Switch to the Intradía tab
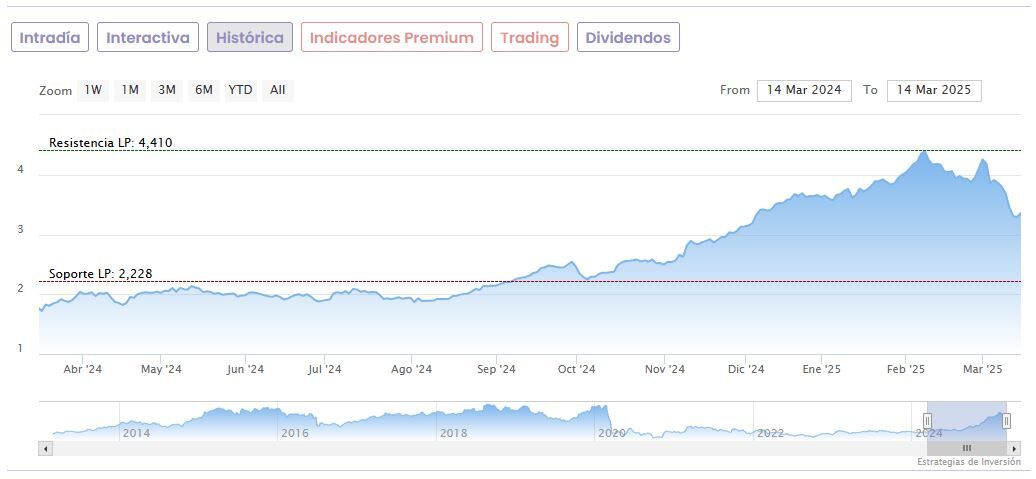The height and width of the screenshot is (479, 1036). (50, 38)
